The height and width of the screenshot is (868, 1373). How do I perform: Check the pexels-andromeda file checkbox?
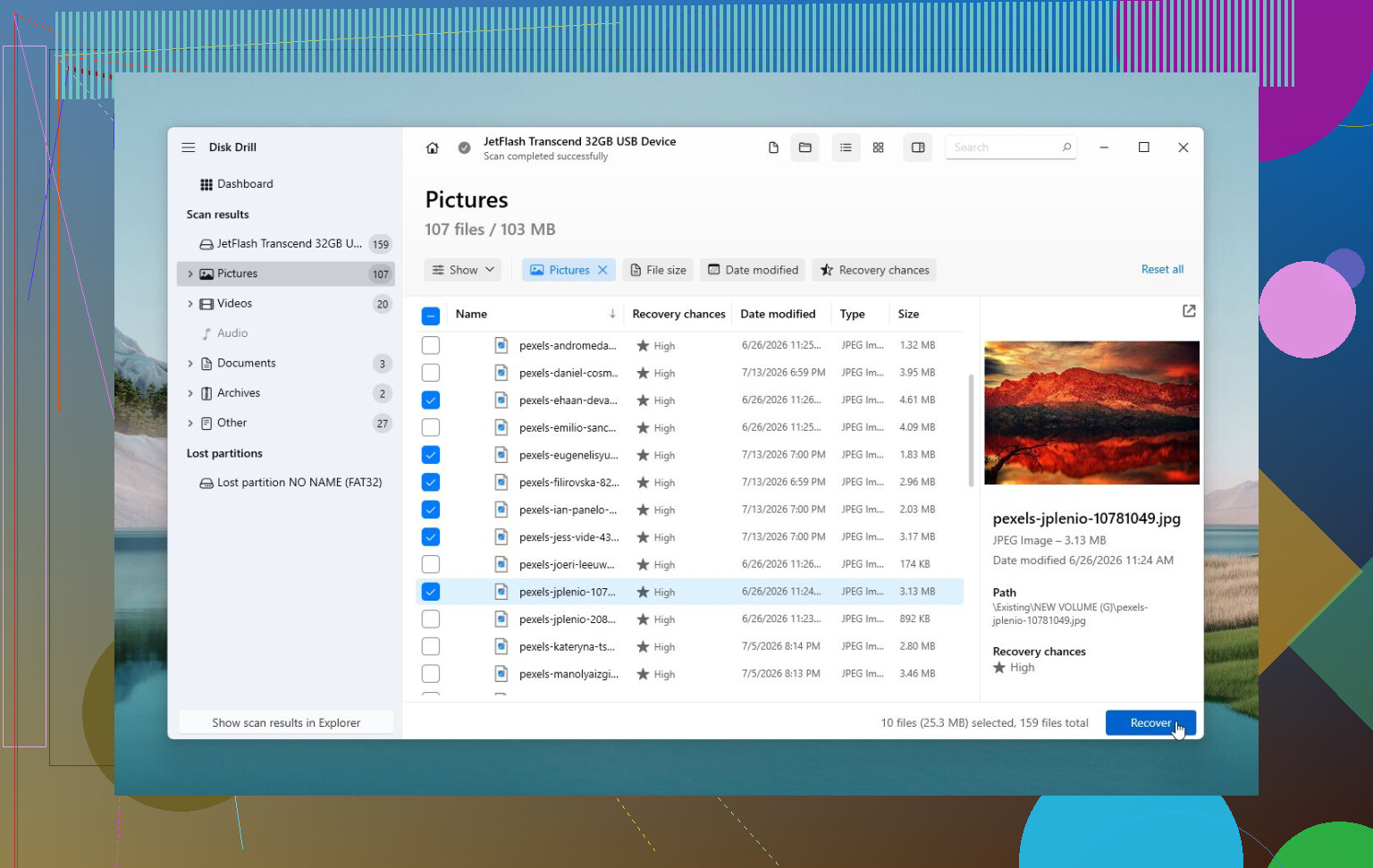click(x=430, y=345)
